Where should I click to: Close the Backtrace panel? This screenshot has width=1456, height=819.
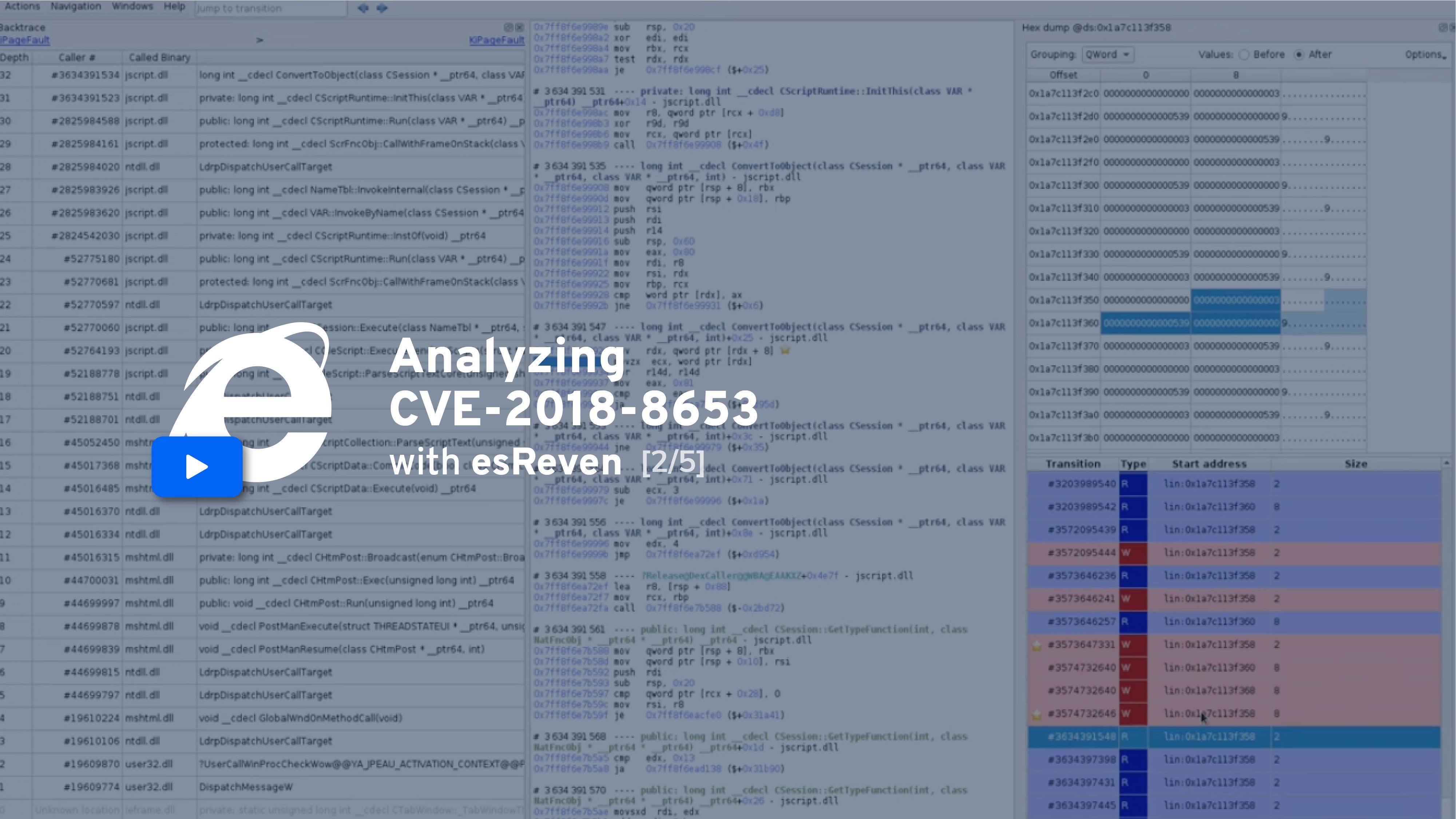tap(519, 27)
